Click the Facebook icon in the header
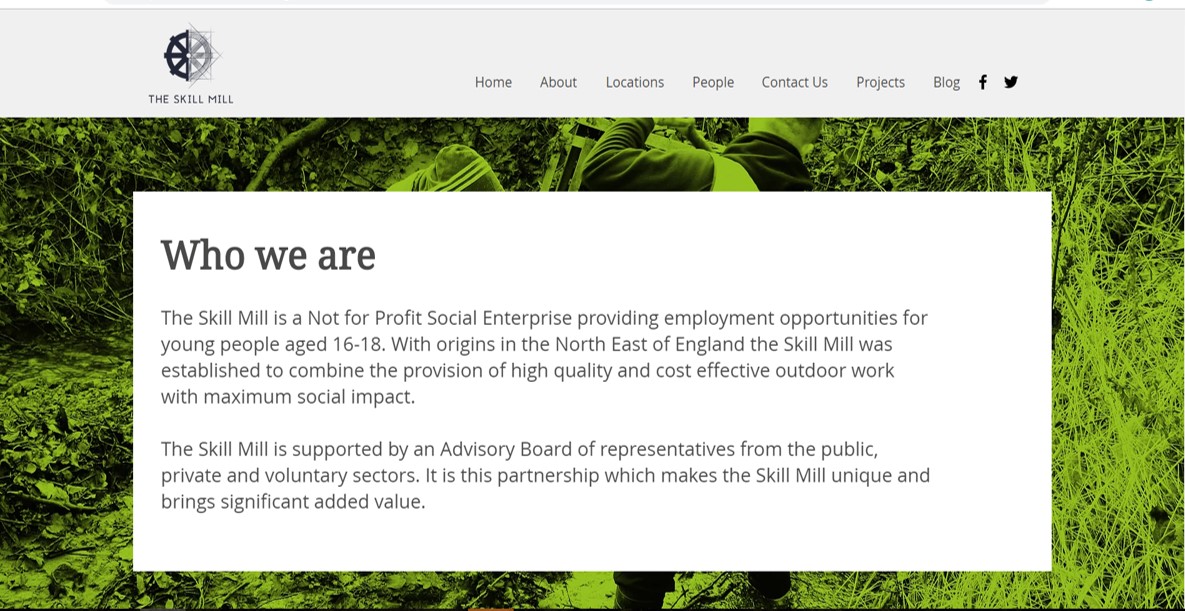1185x611 pixels. (982, 82)
